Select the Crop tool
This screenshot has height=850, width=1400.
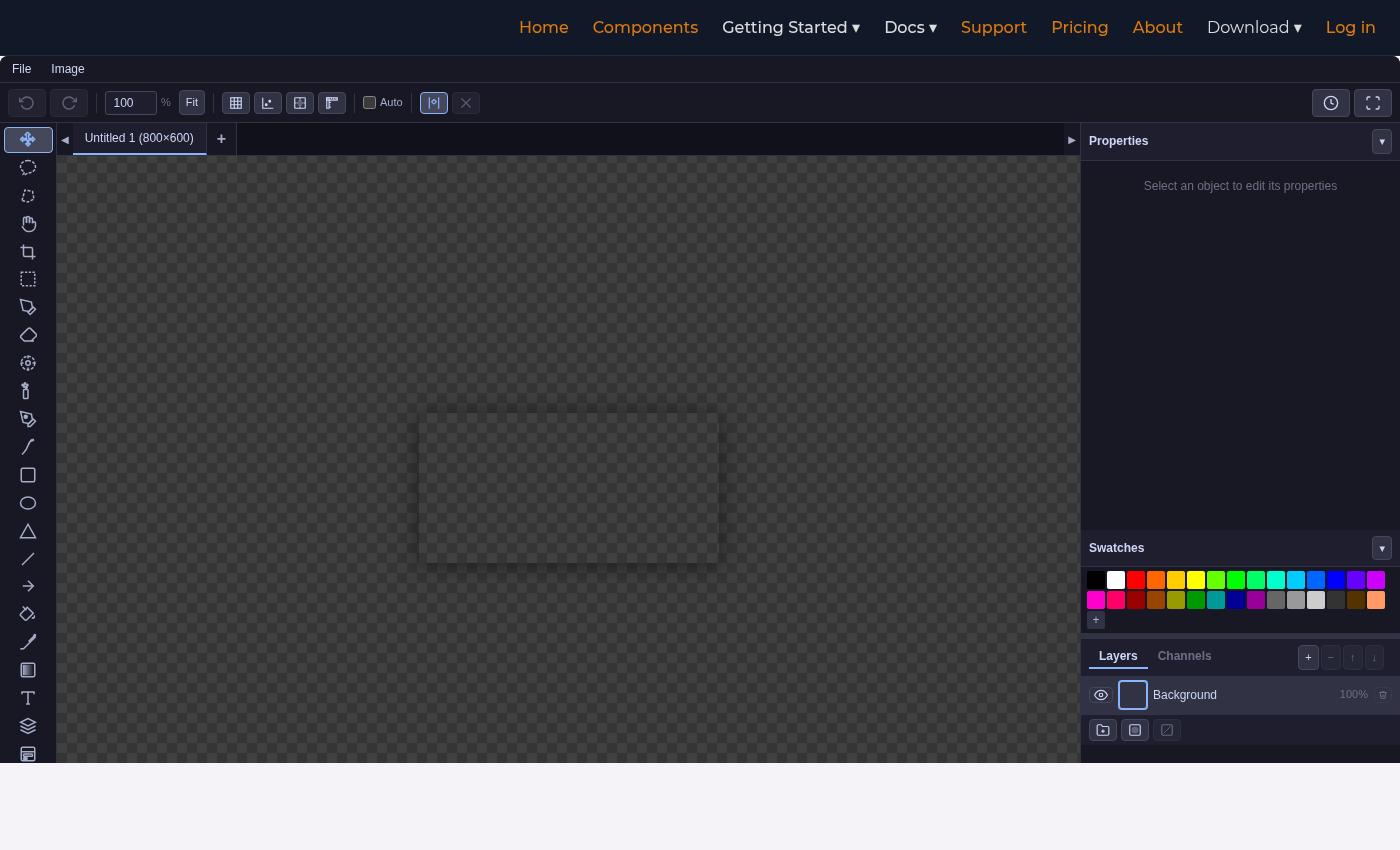[28, 252]
